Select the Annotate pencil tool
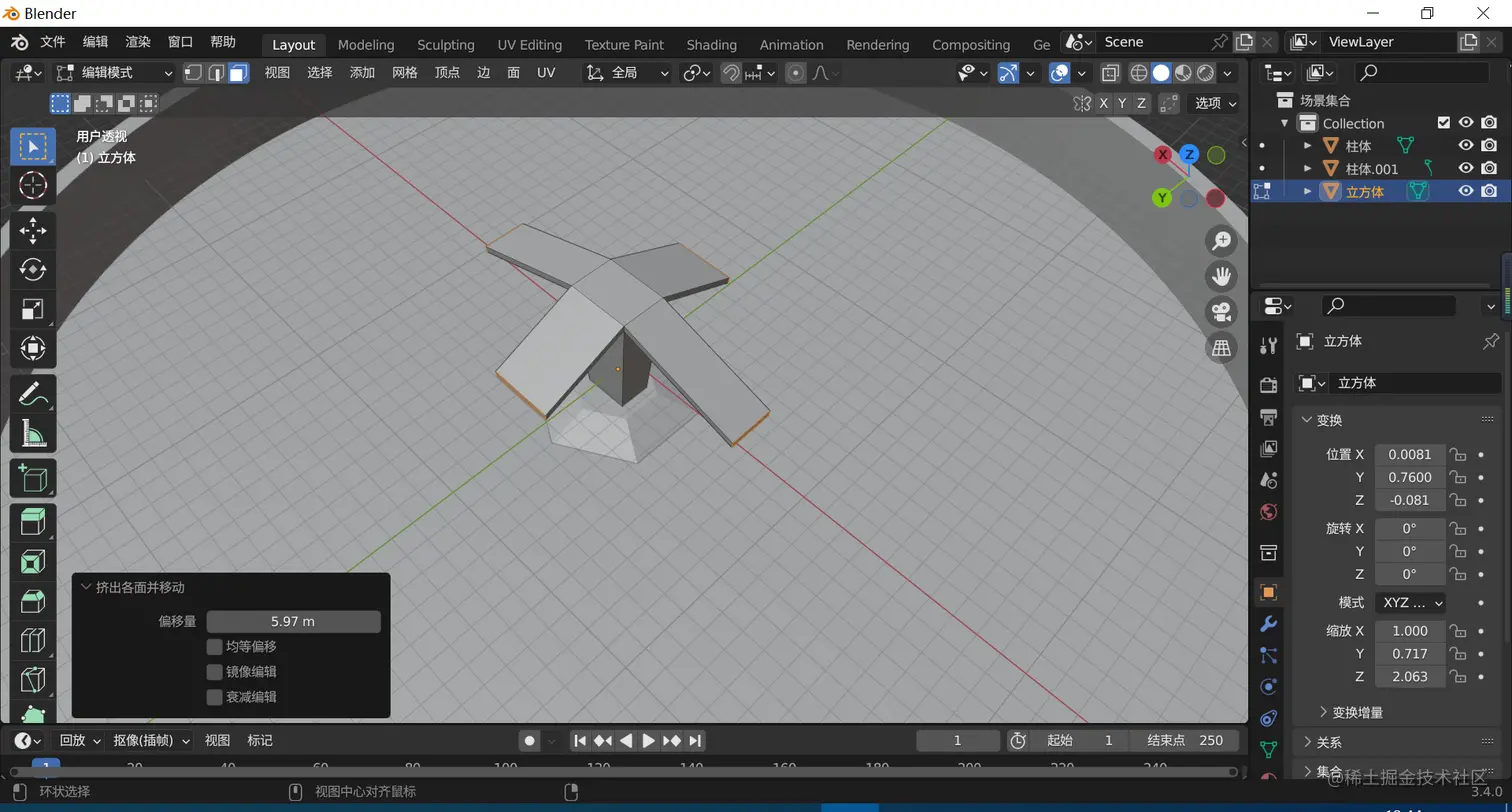This screenshot has width=1512, height=812. 33,394
